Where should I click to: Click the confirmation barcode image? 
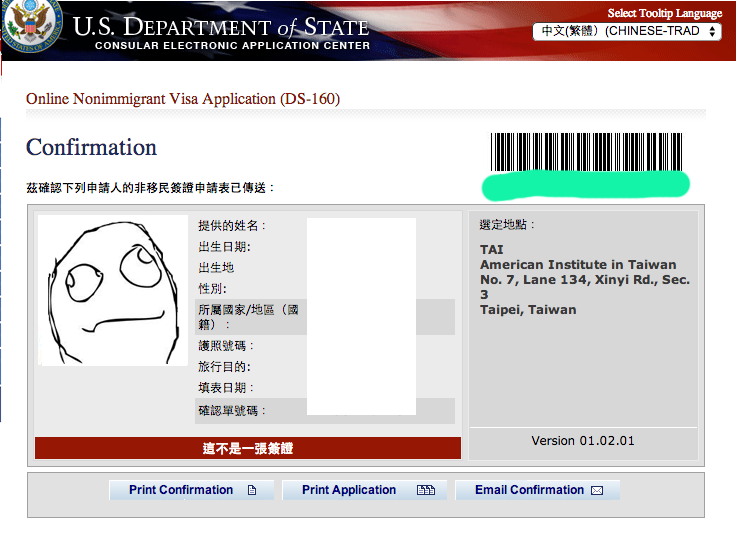click(586, 152)
